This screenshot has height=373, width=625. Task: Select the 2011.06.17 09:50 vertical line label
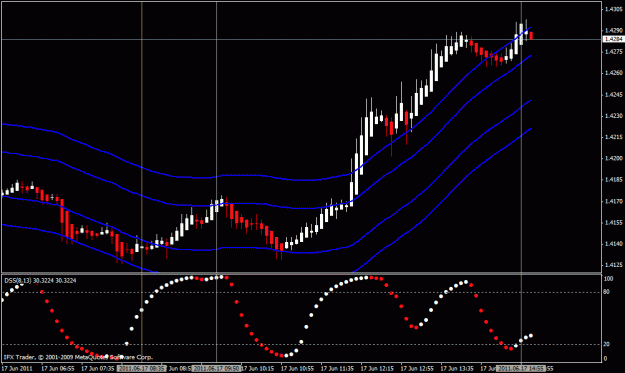click(x=216, y=369)
